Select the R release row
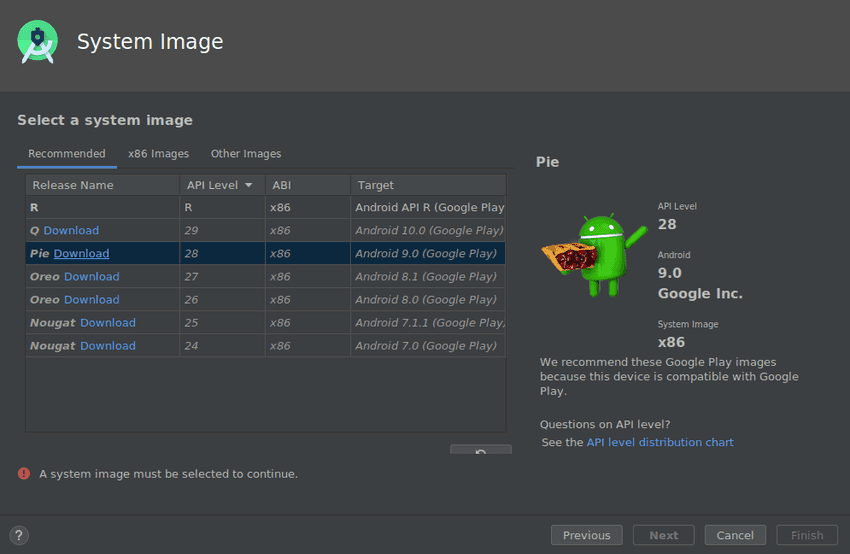850x554 pixels. [100, 208]
